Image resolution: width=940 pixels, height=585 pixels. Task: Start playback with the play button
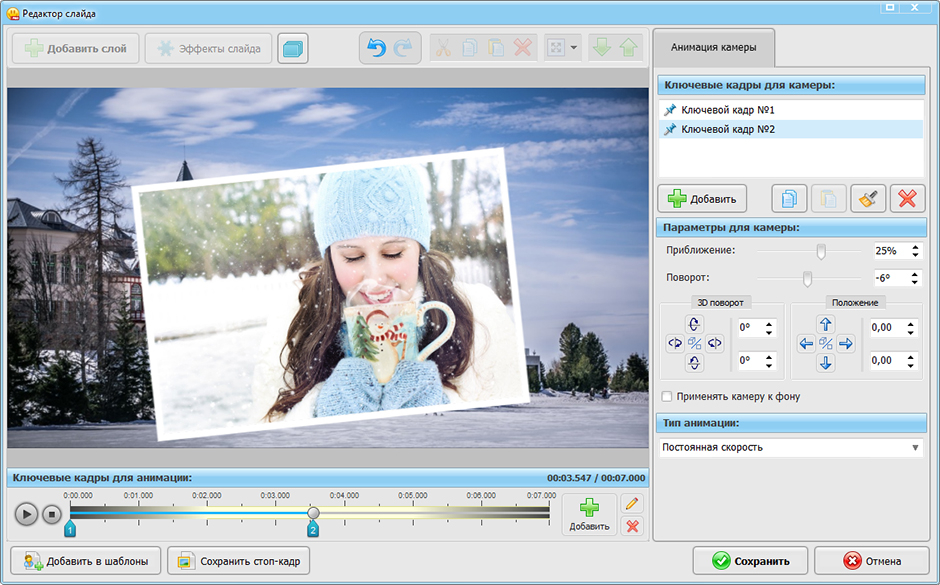click(x=26, y=514)
